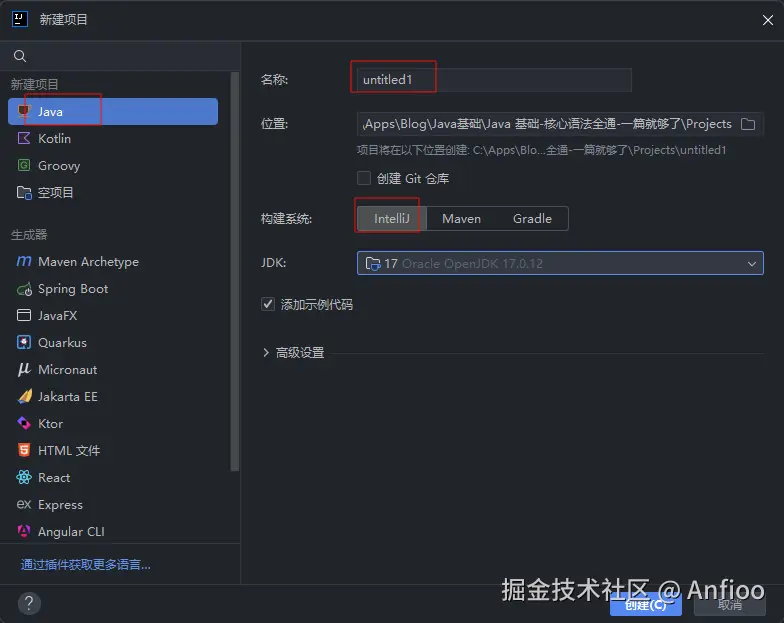Screen dimensions: 784x623
Task: Close the 新建项目 dialog
Action: pyautogui.click(x=768, y=20)
